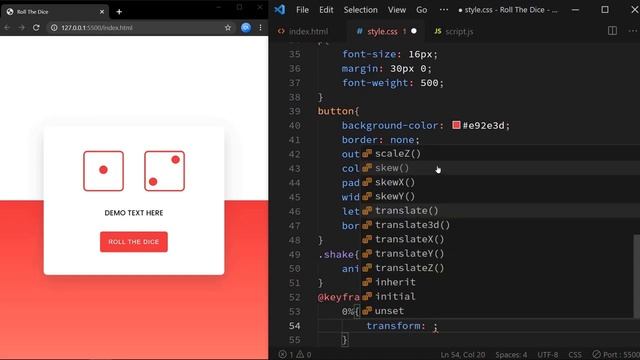Click Ln 54, Col 20 in status bar
The image size is (640, 360).
(463, 355)
